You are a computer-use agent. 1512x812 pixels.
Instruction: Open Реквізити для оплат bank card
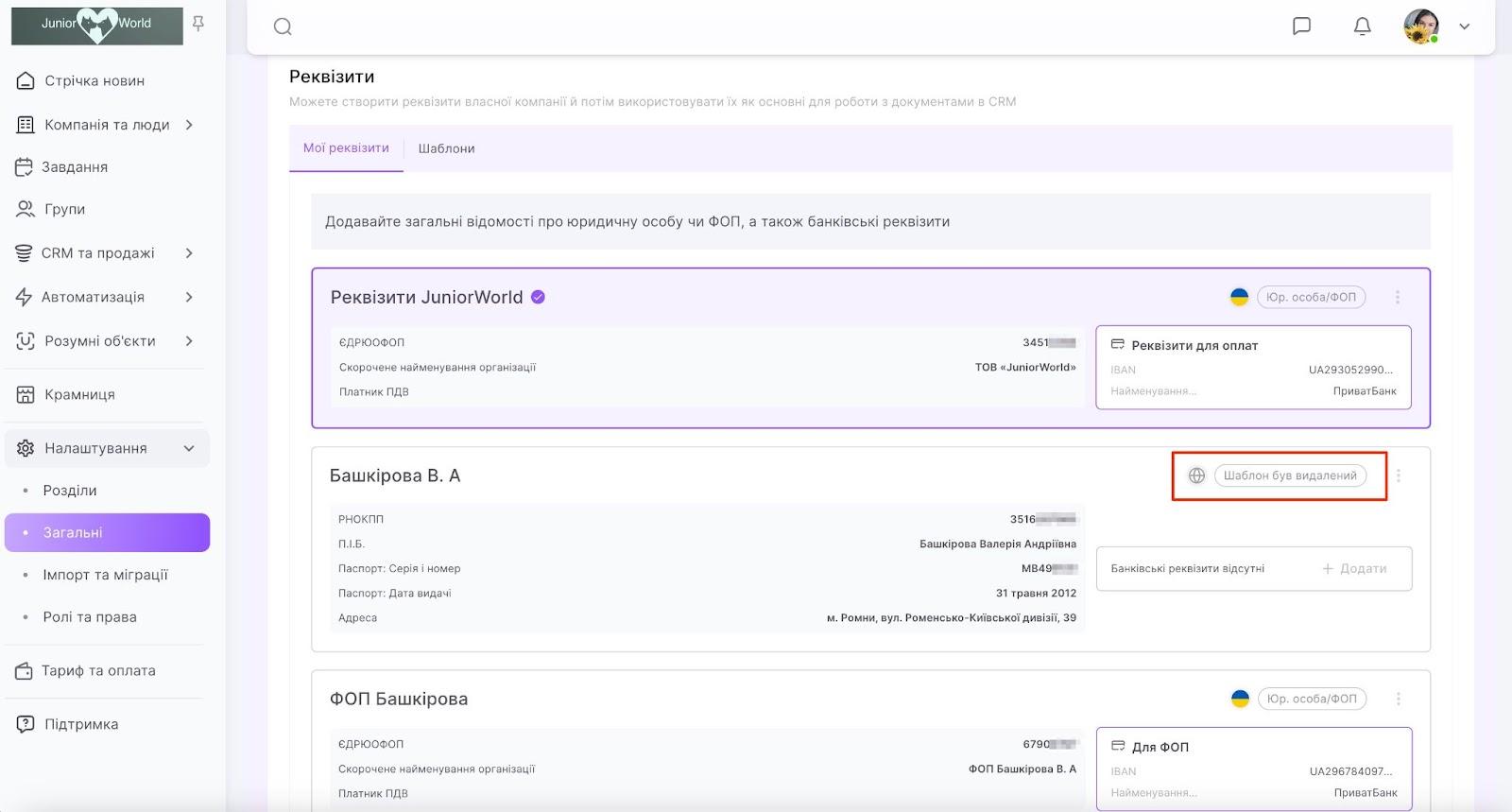(1253, 367)
